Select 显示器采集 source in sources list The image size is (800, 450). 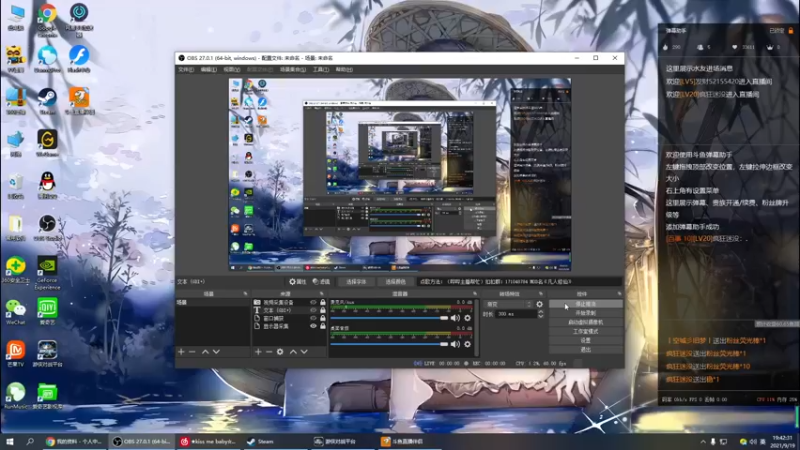click(x=276, y=326)
